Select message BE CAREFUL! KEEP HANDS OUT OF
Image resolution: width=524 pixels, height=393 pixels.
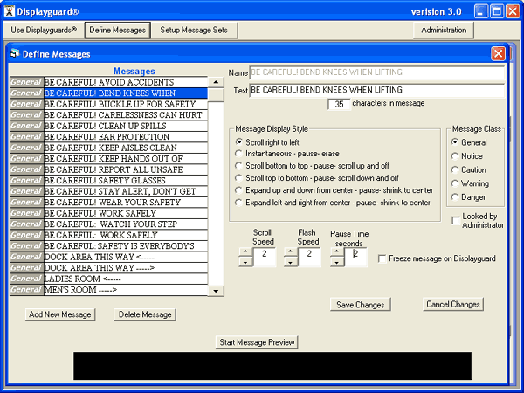109,159
